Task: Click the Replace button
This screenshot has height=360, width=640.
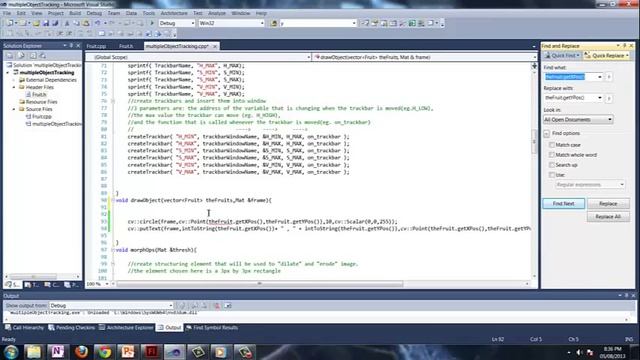Action: click(608, 203)
